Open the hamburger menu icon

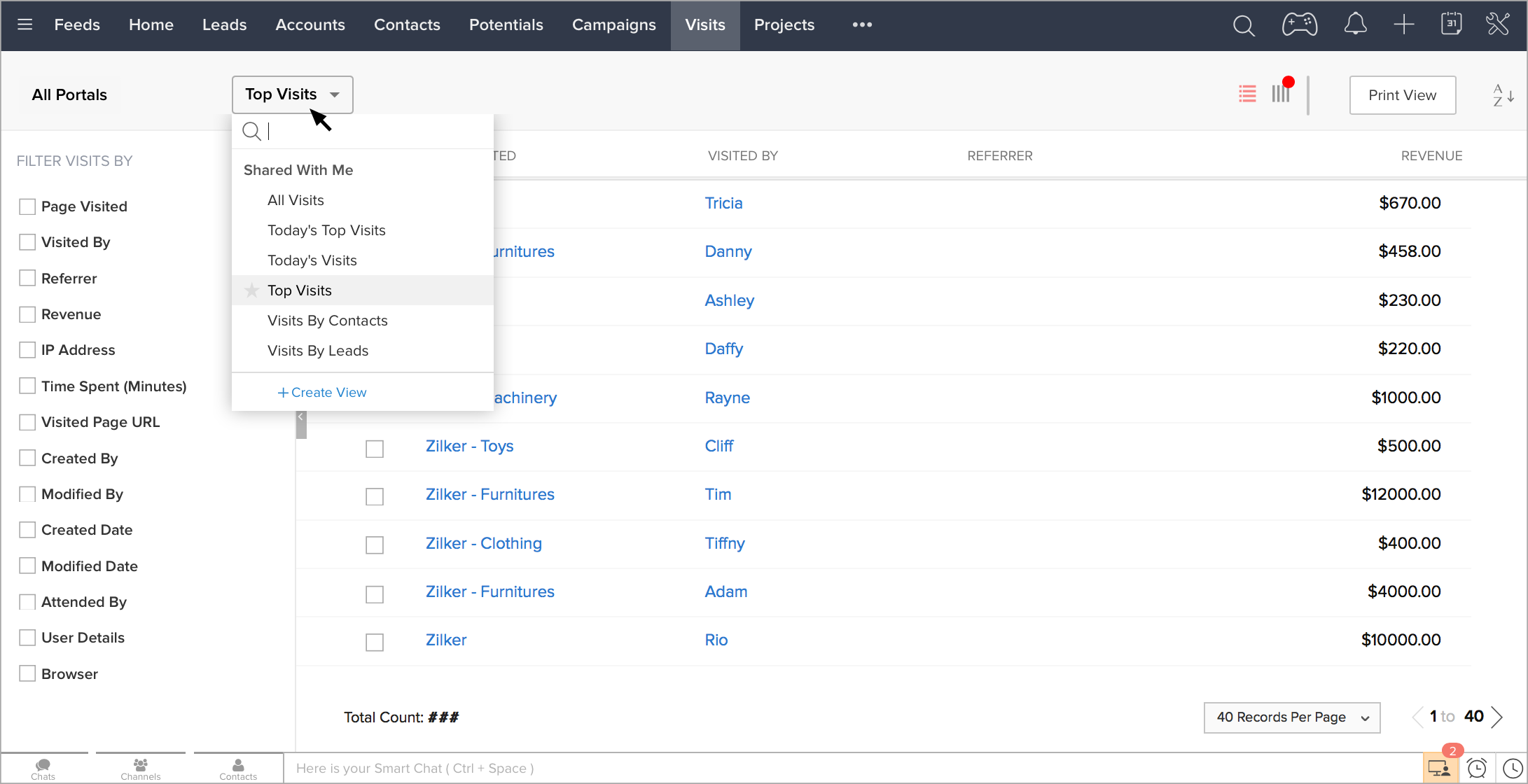click(x=25, y=24)
